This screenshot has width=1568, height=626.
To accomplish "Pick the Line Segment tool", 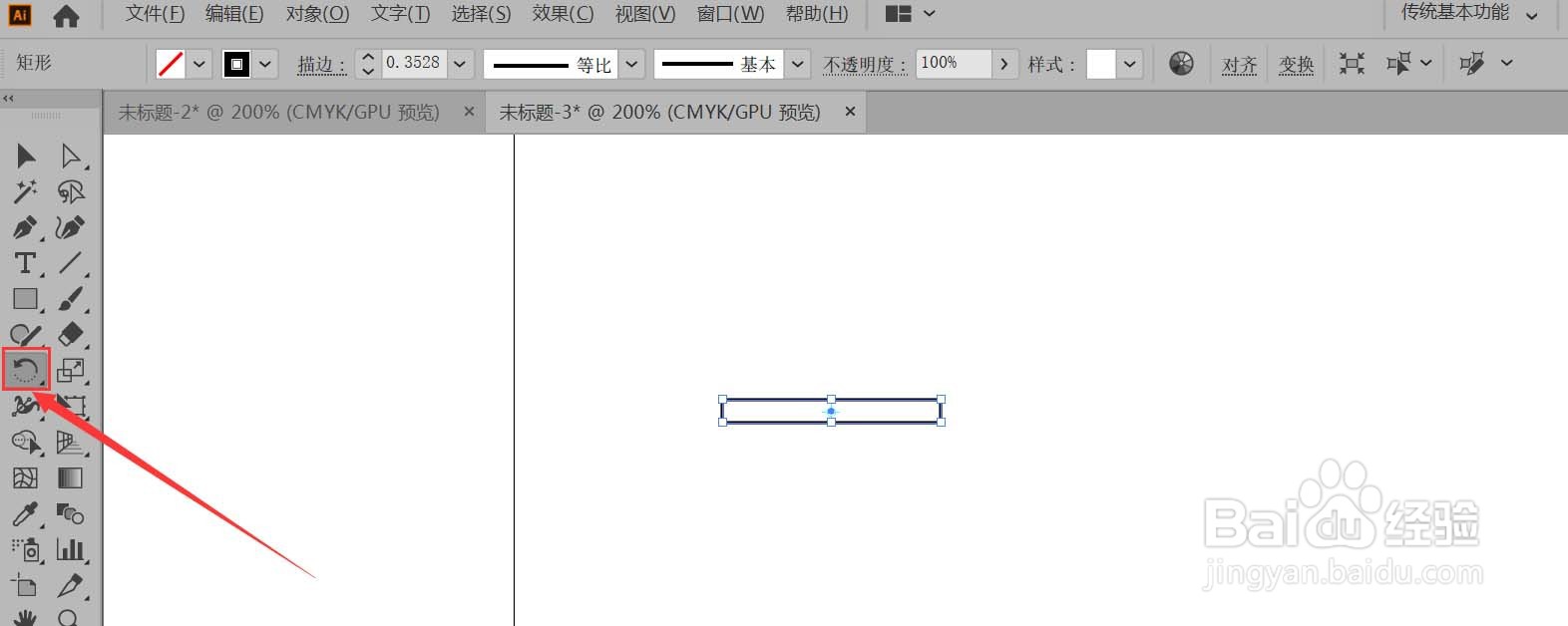I will 70,263.
